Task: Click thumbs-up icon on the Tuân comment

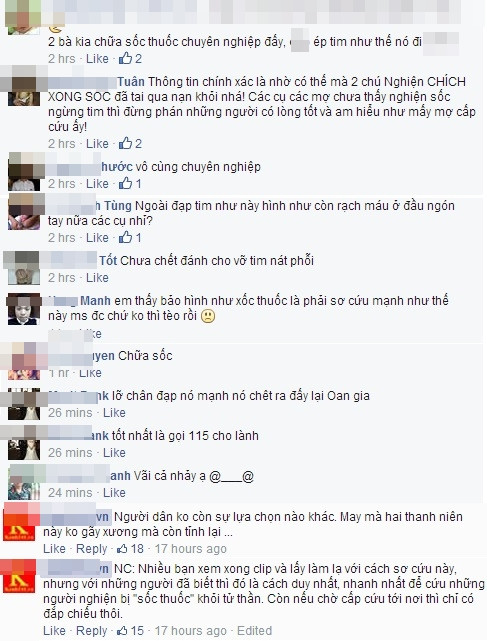Action: pos(125,143)
